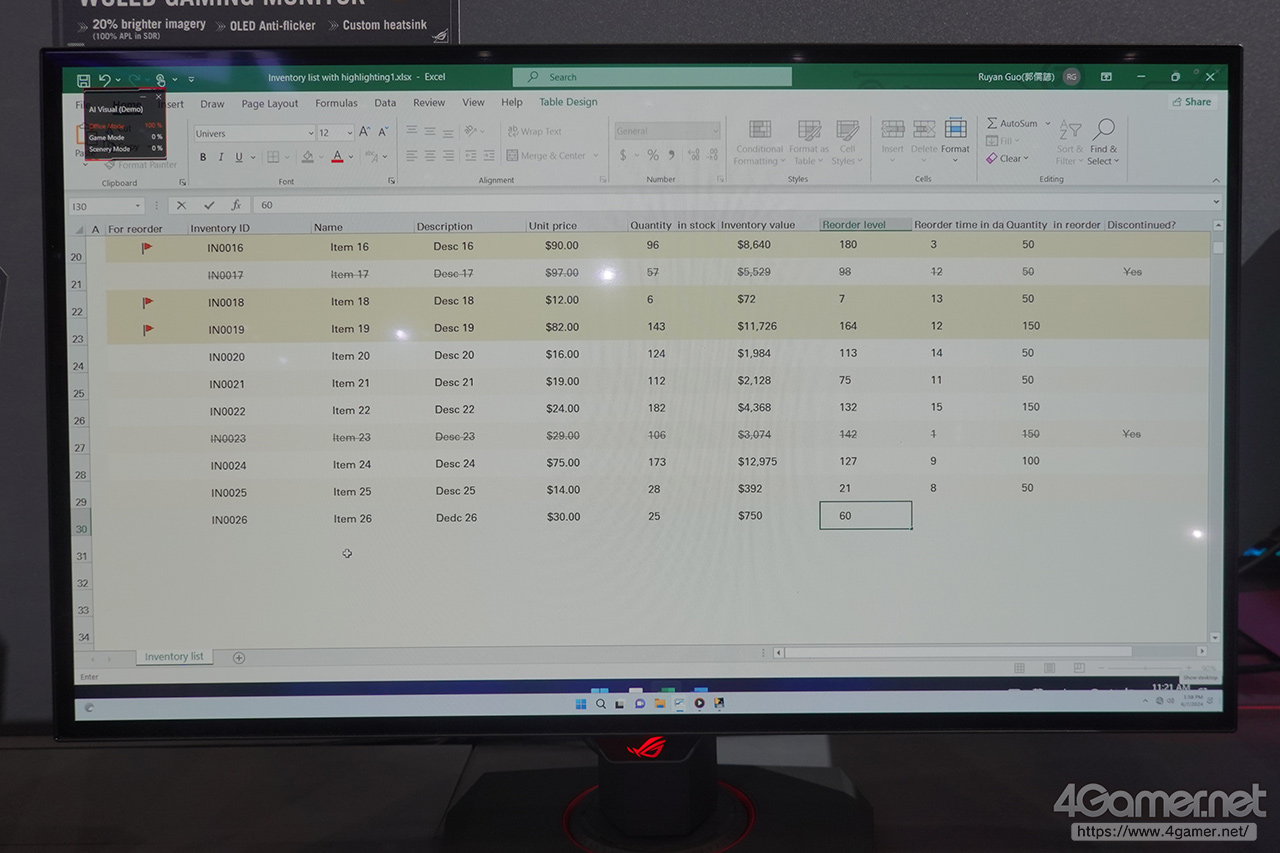The width and height of the screenshot is (1280, 853).
Task: Open the font size dropdown
Action: point(349,133)
